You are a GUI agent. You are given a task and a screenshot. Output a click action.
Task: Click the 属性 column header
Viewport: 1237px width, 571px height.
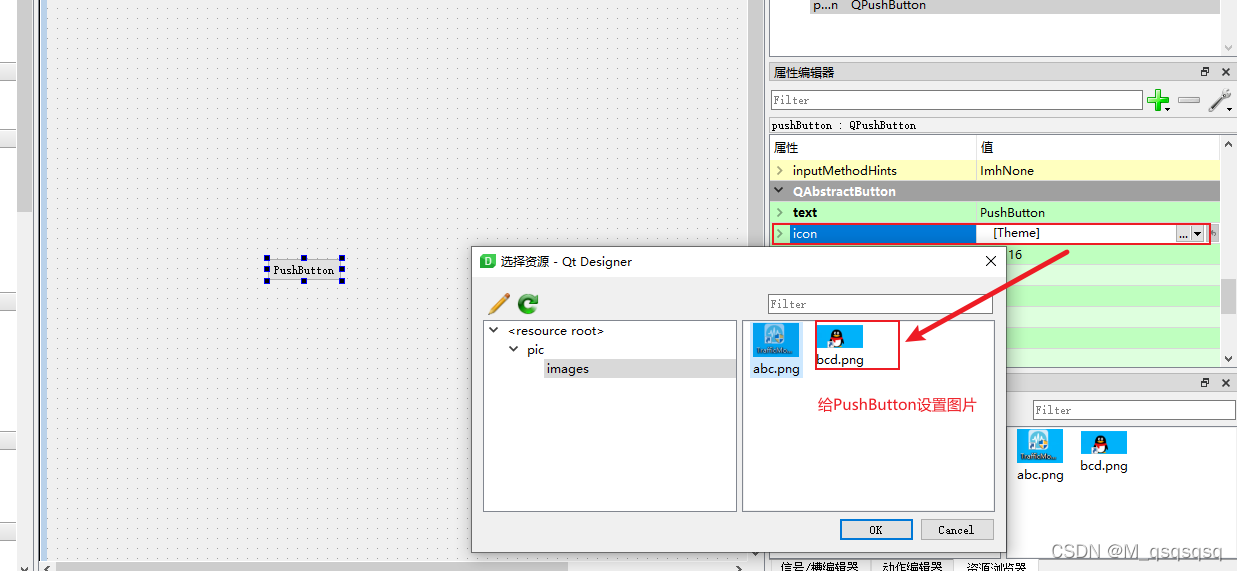tap(786, 148)
